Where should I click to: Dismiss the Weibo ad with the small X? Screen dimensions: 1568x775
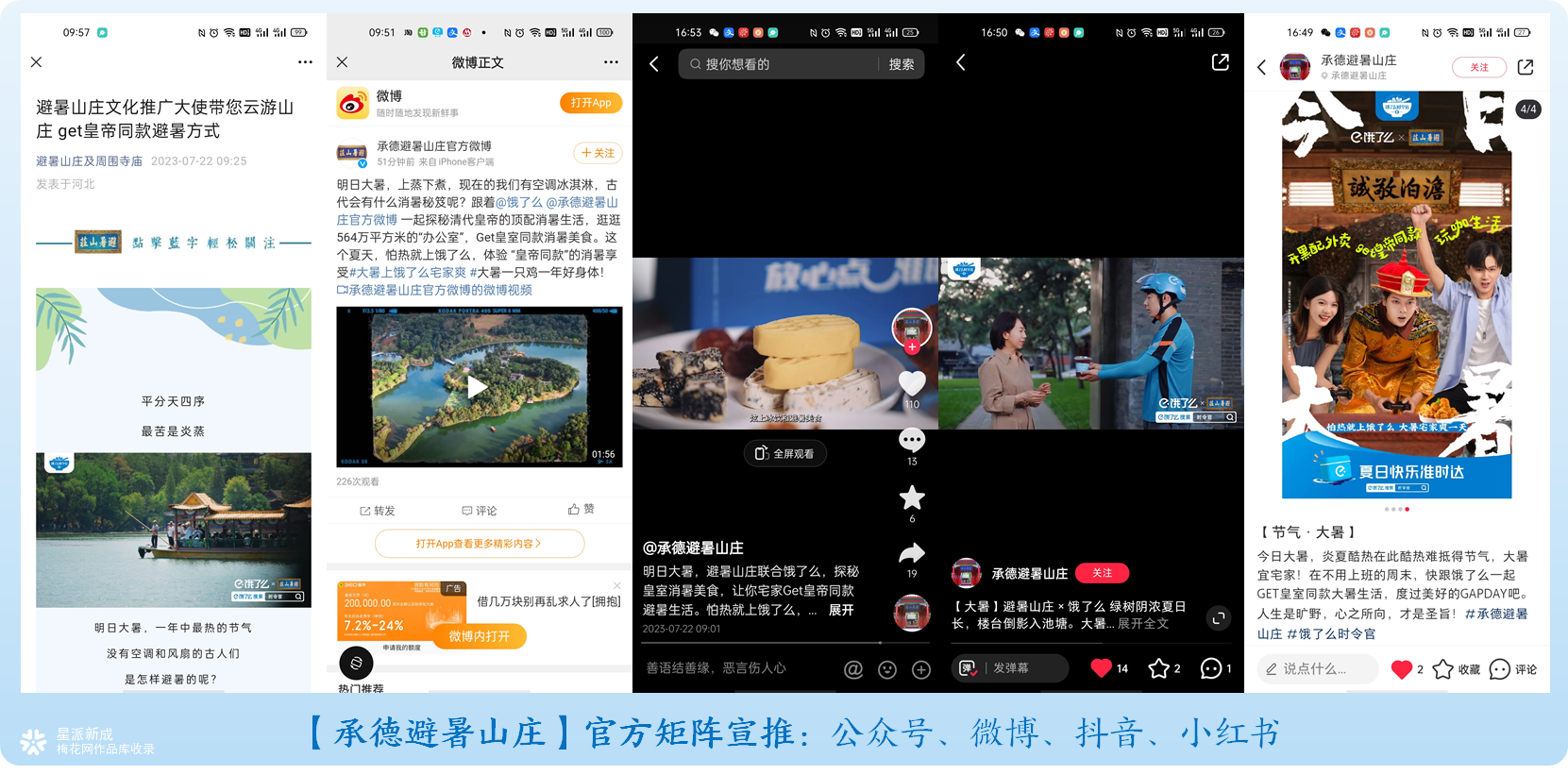click(x=617, y=586)
